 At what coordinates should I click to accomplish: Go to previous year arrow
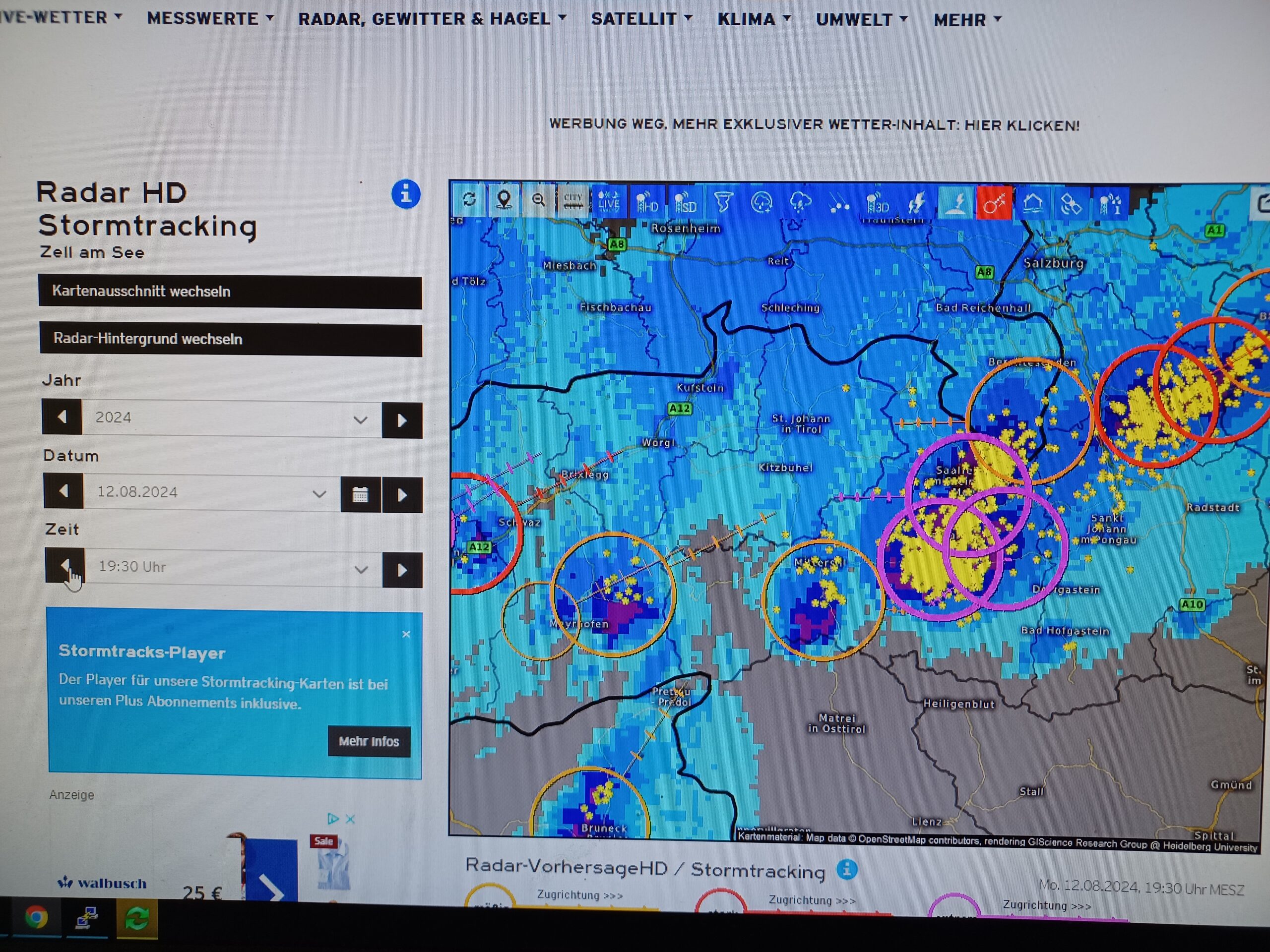point(62,416)
